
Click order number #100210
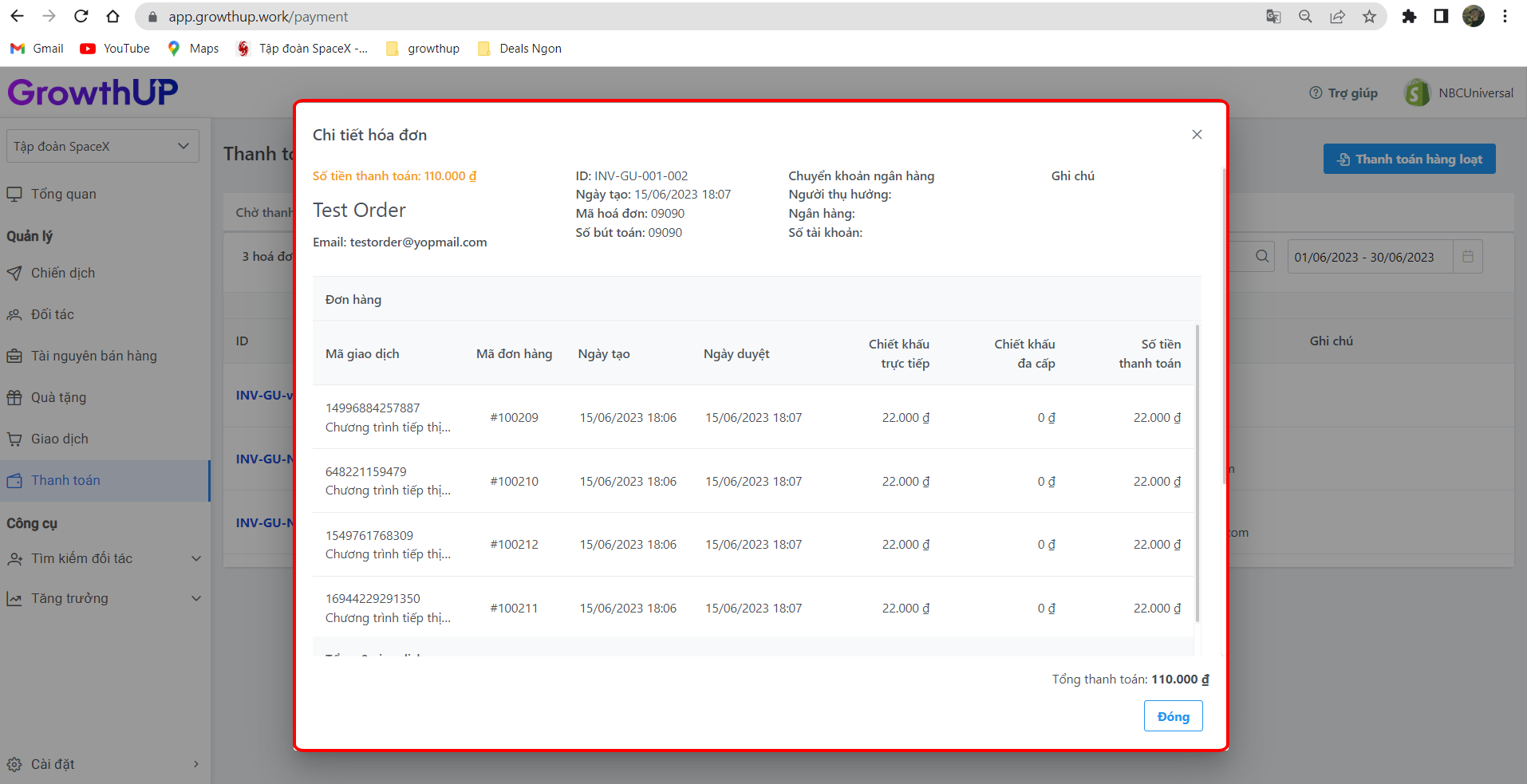coord(514,481)
